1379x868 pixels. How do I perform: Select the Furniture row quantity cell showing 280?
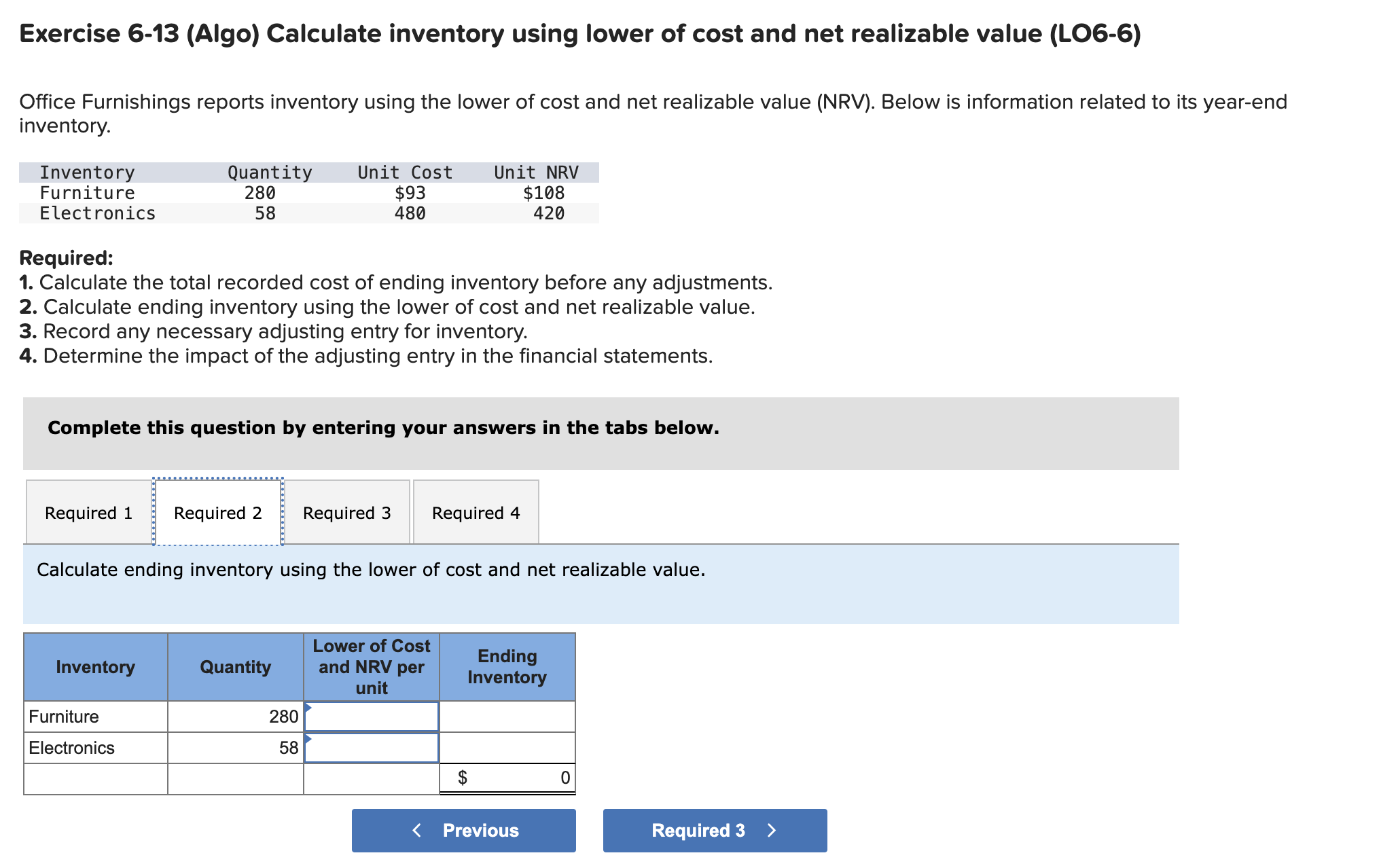click(x=235, y=715)
